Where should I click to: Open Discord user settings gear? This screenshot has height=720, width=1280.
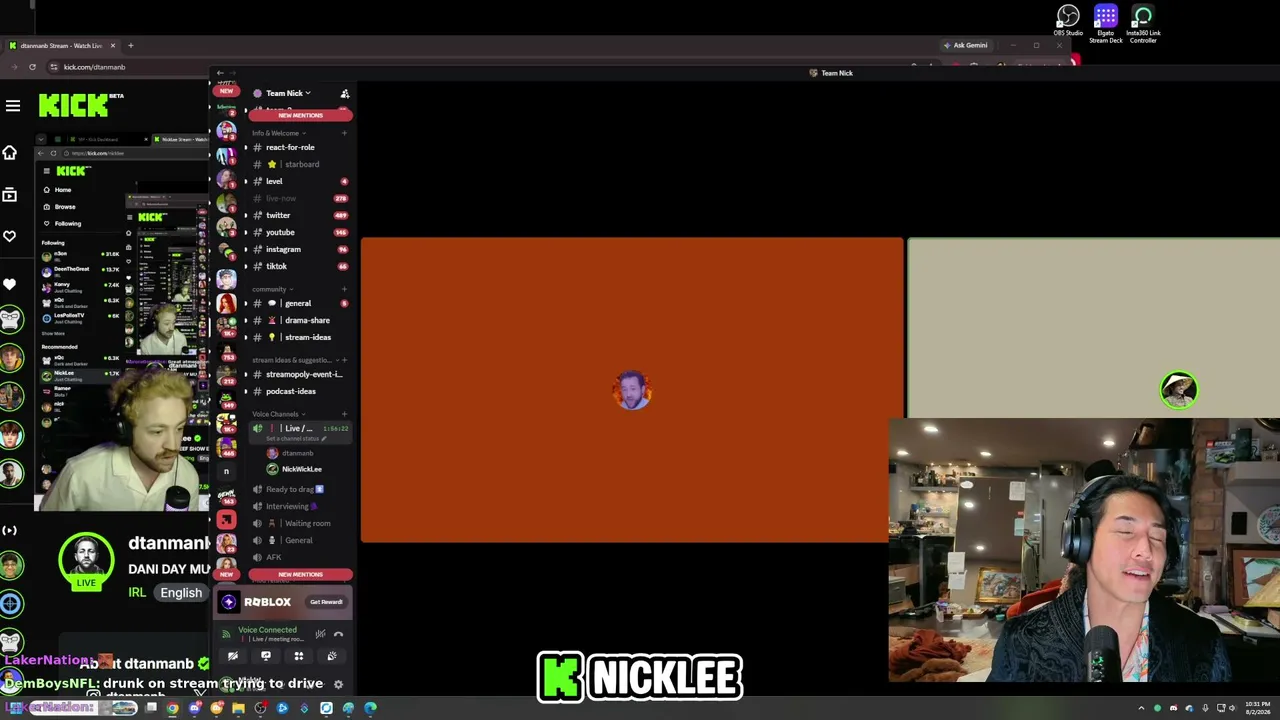pos(338,684)
